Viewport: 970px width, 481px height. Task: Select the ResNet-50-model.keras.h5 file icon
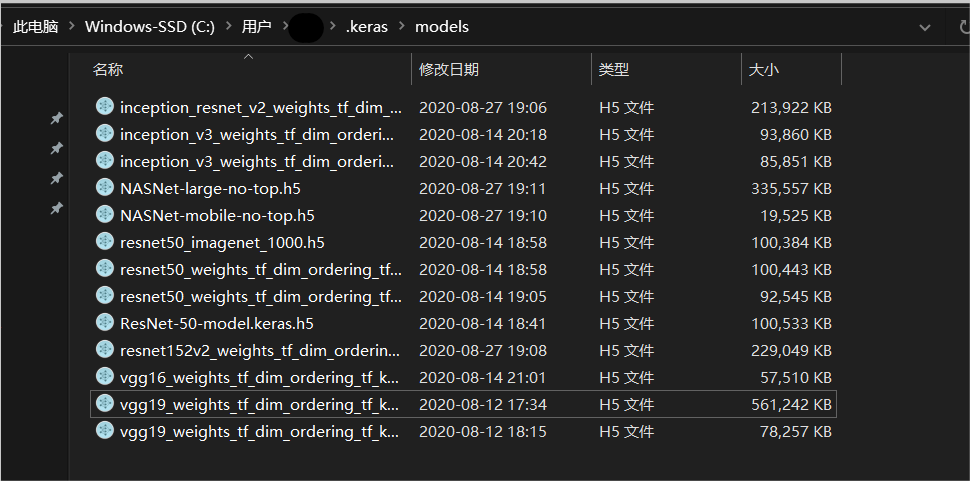coord(105,323)
